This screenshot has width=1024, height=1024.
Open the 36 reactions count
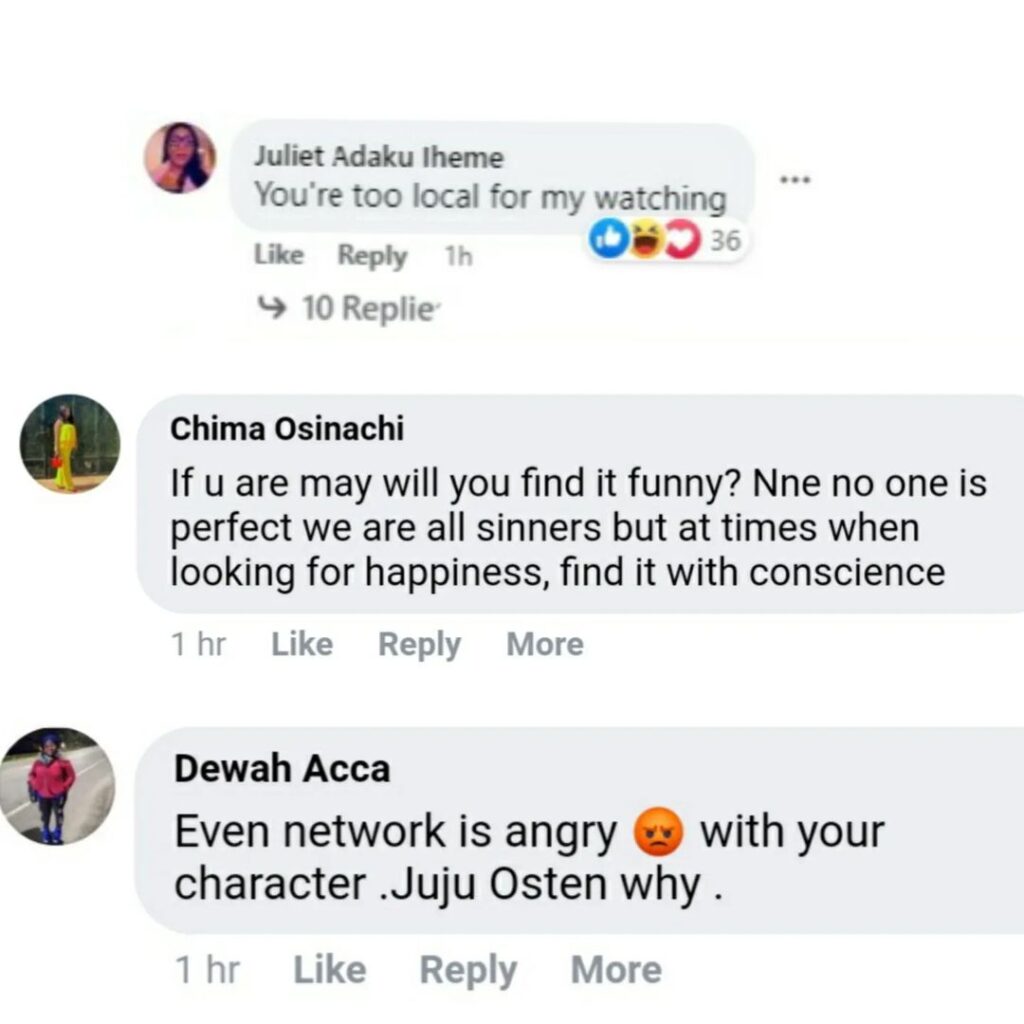(x=726, y=240)
